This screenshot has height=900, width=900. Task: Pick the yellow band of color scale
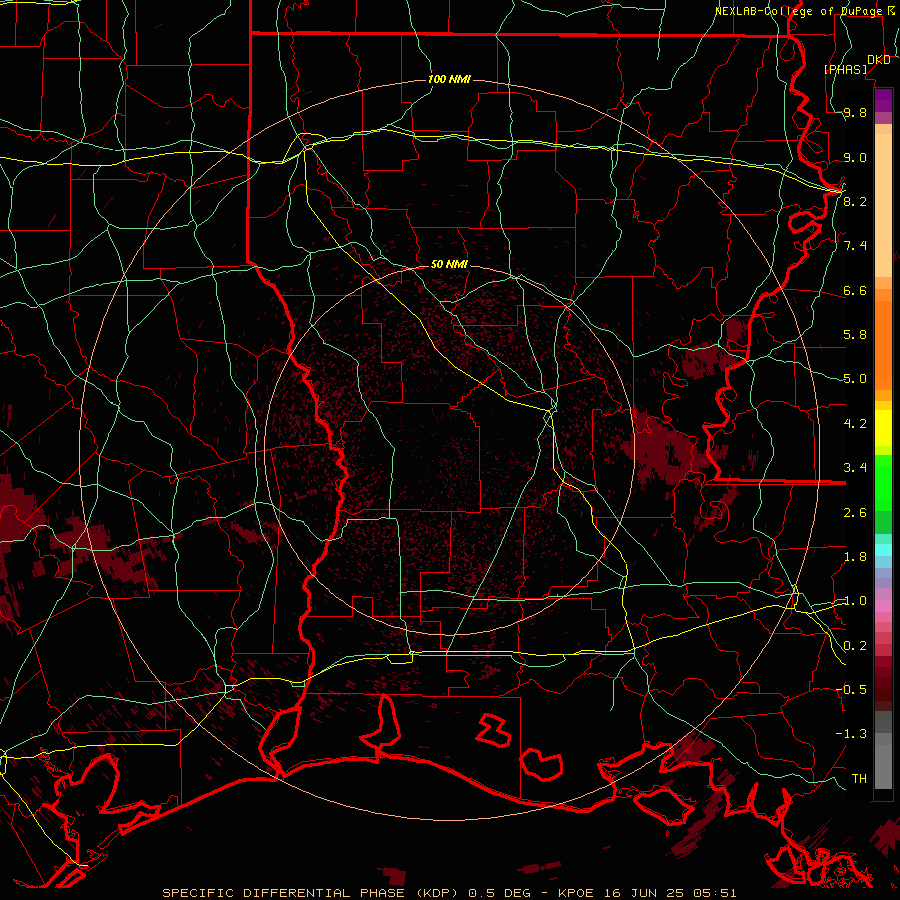tap(883, 428)
